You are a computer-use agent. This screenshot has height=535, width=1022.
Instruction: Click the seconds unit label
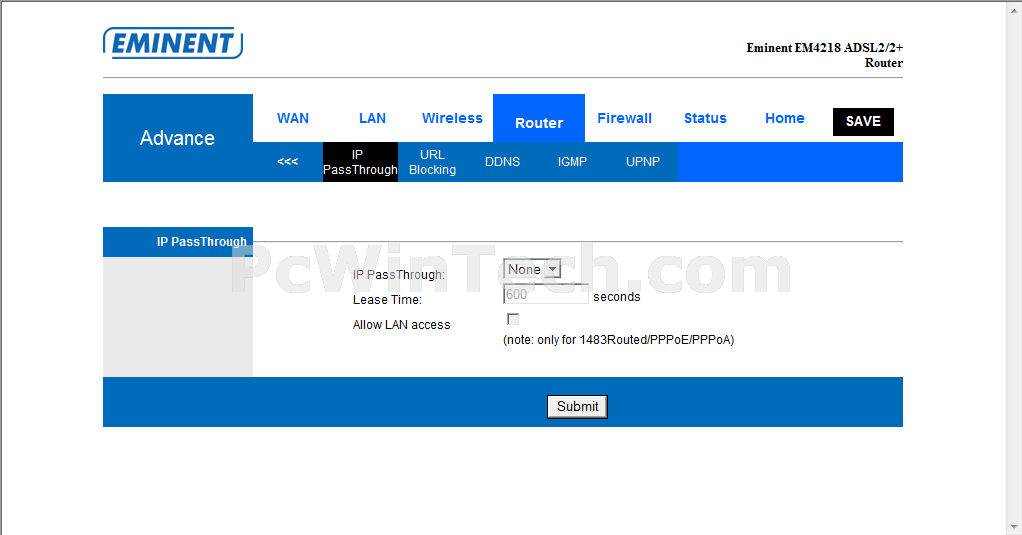point(617,296)
